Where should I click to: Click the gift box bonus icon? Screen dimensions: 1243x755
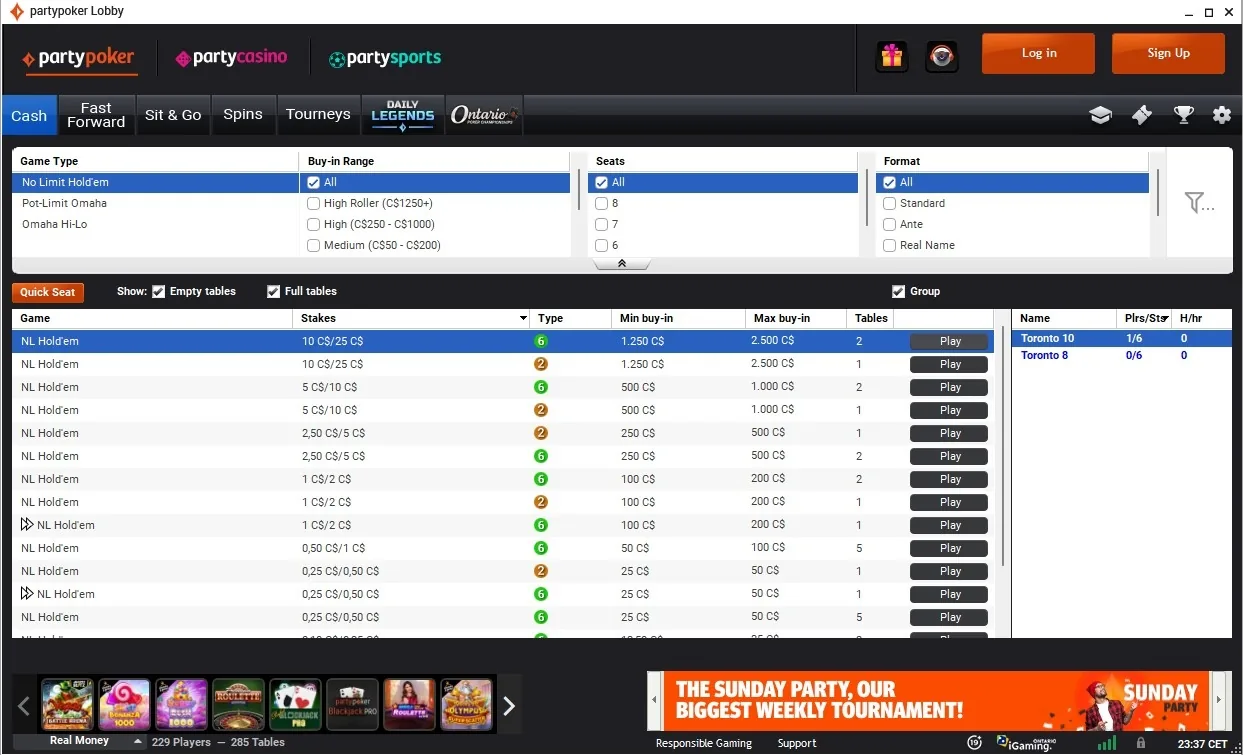891,56
